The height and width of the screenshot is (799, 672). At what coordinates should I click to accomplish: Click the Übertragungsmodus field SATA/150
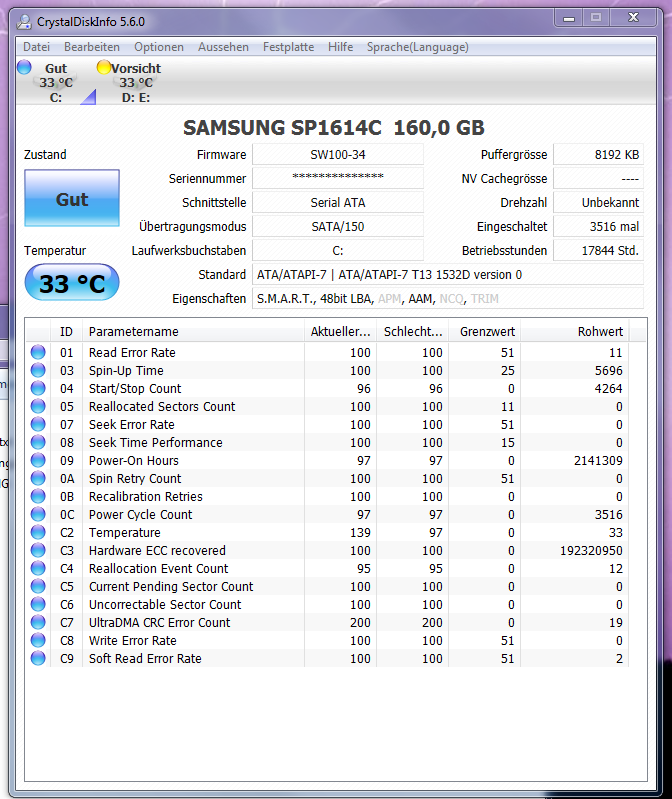click(x=338, y=226)
